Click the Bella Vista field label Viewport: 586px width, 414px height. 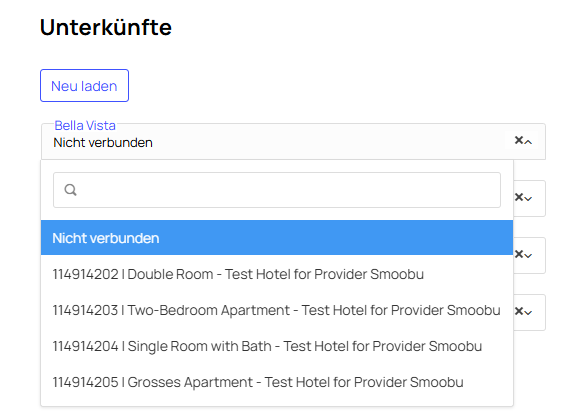click(85, 126)
